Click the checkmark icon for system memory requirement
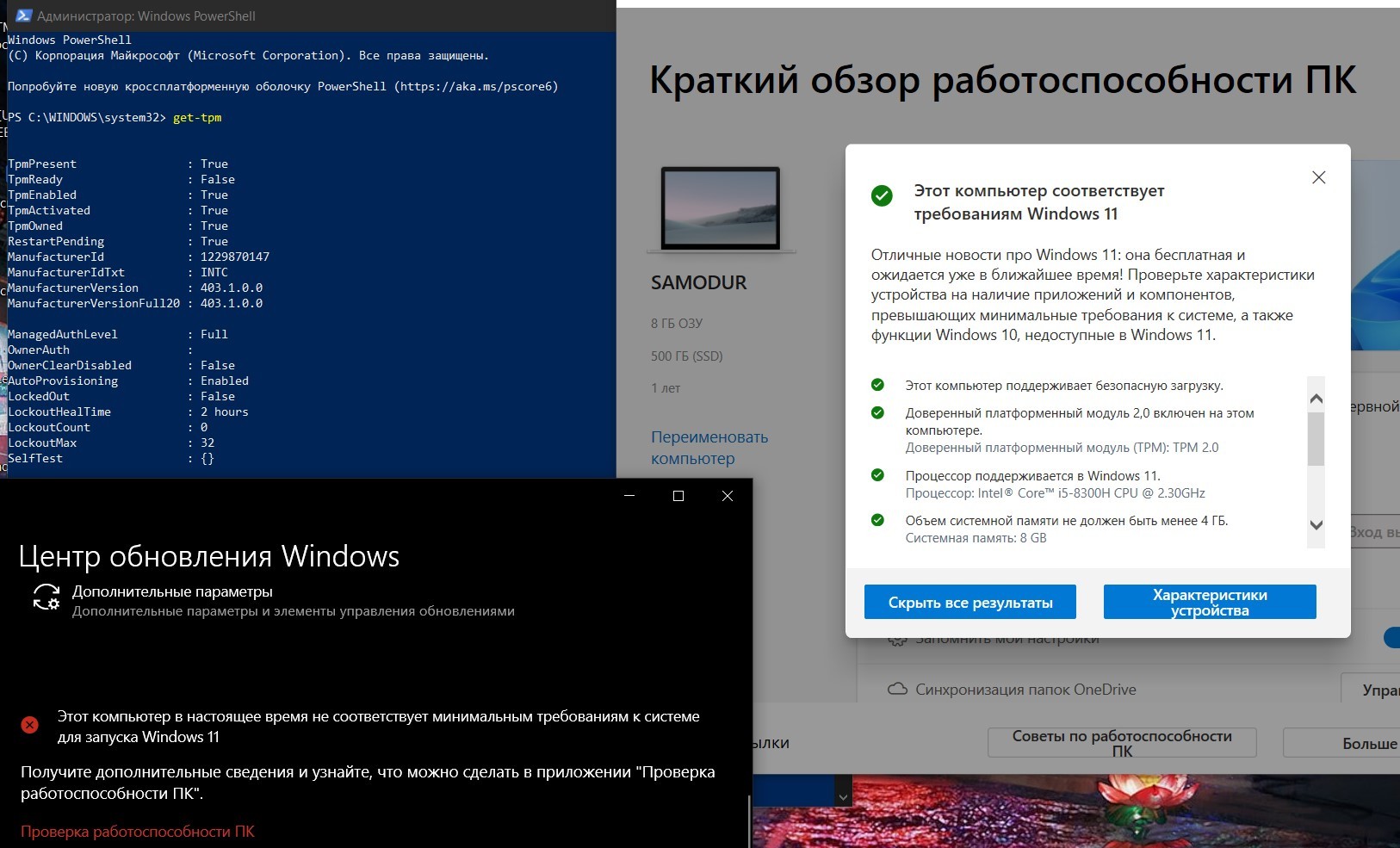Screen dimensions: 1400x848 [877, 520]
